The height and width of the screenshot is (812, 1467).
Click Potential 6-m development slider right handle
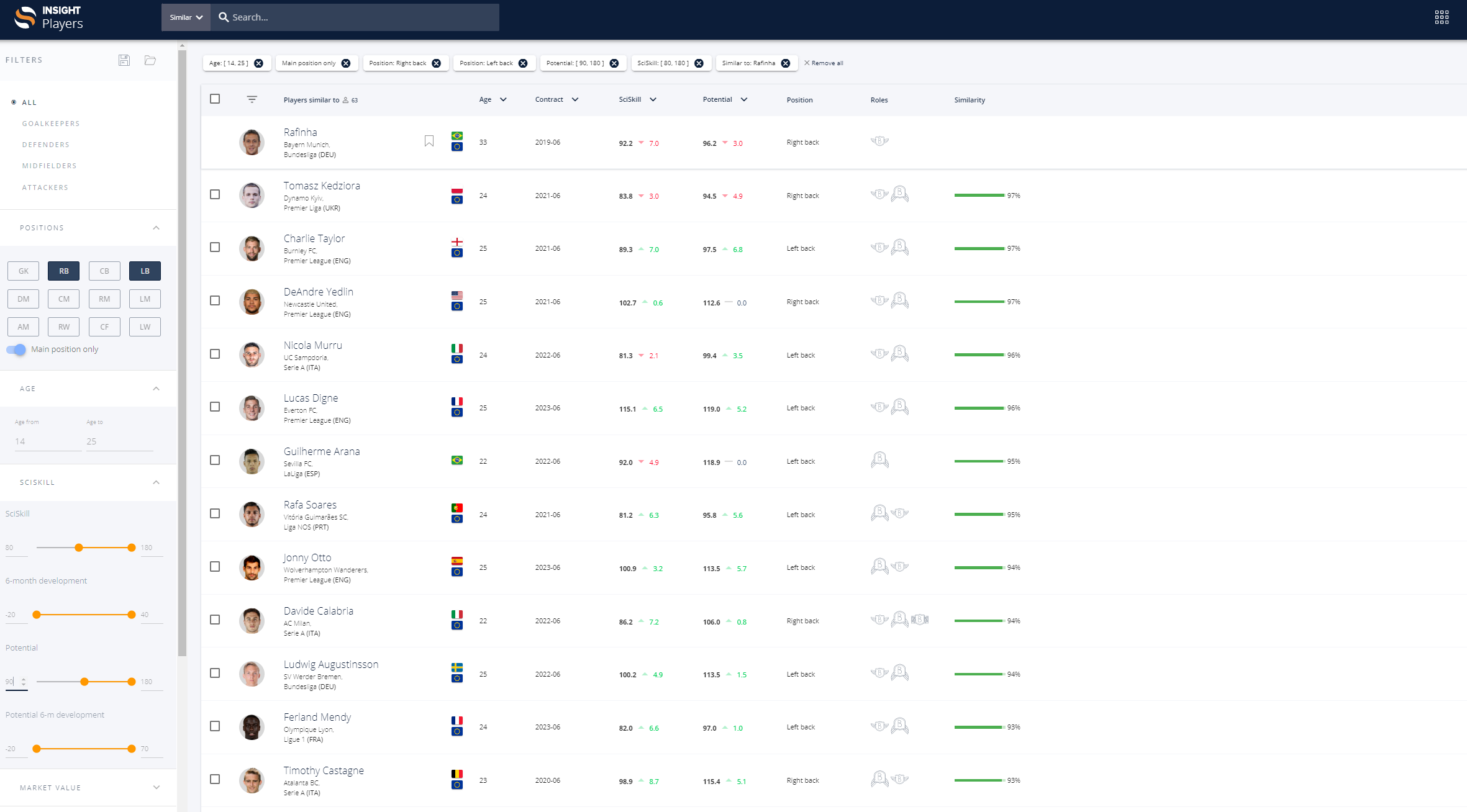[x=131, y=749]
